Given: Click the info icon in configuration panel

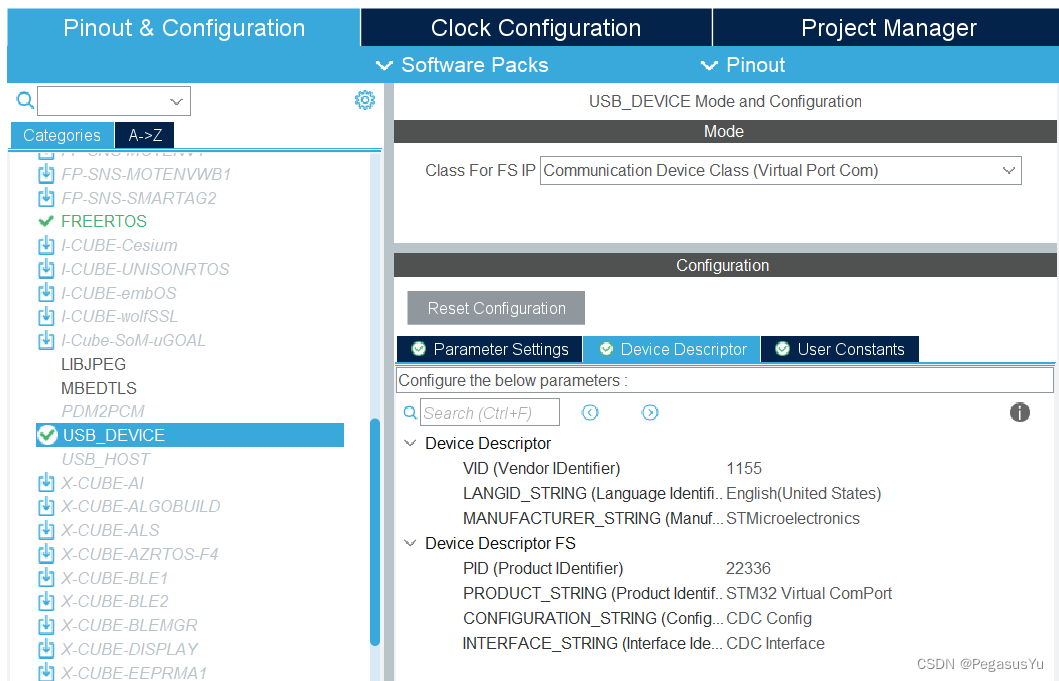Looking at the screenshot, I should [1019, 412].
